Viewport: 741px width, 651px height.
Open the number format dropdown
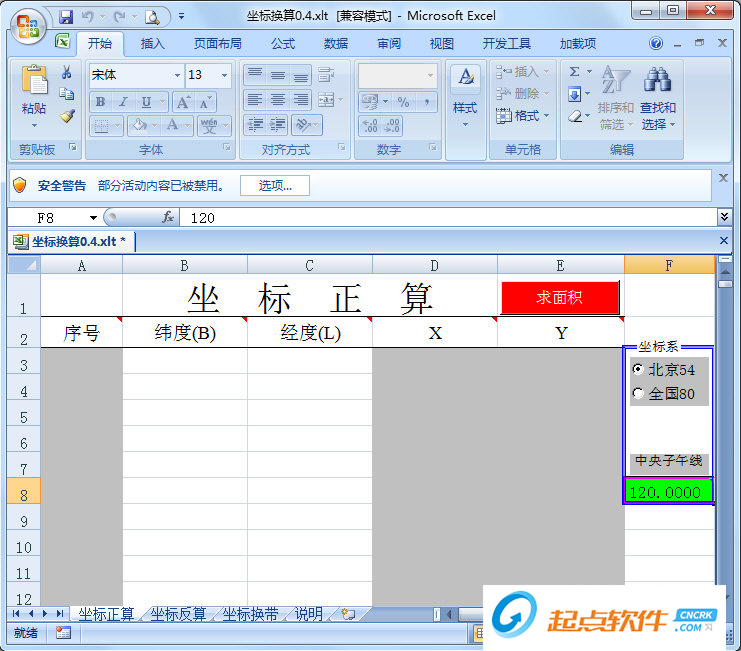(x=430, y=76)
